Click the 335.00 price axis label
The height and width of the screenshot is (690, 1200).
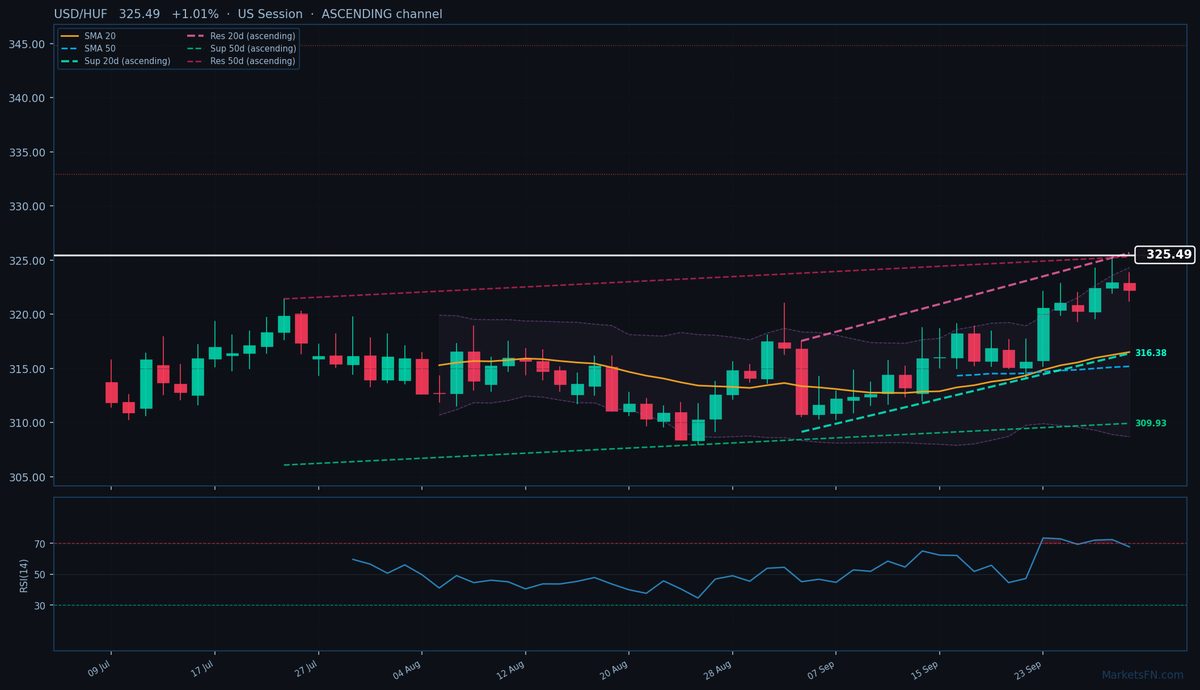coord(26,152)
